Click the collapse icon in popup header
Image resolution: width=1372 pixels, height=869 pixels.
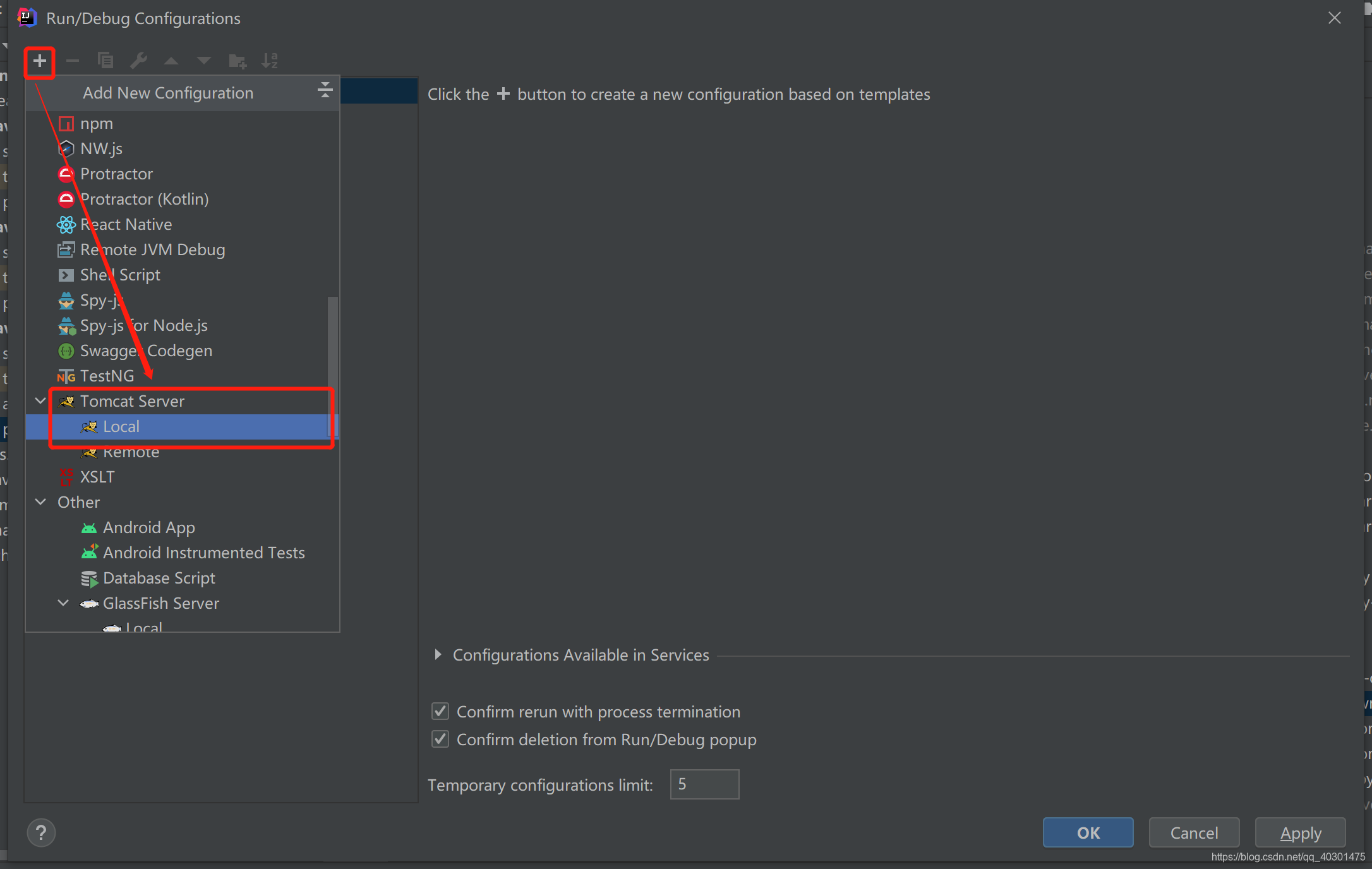(325, 90)
